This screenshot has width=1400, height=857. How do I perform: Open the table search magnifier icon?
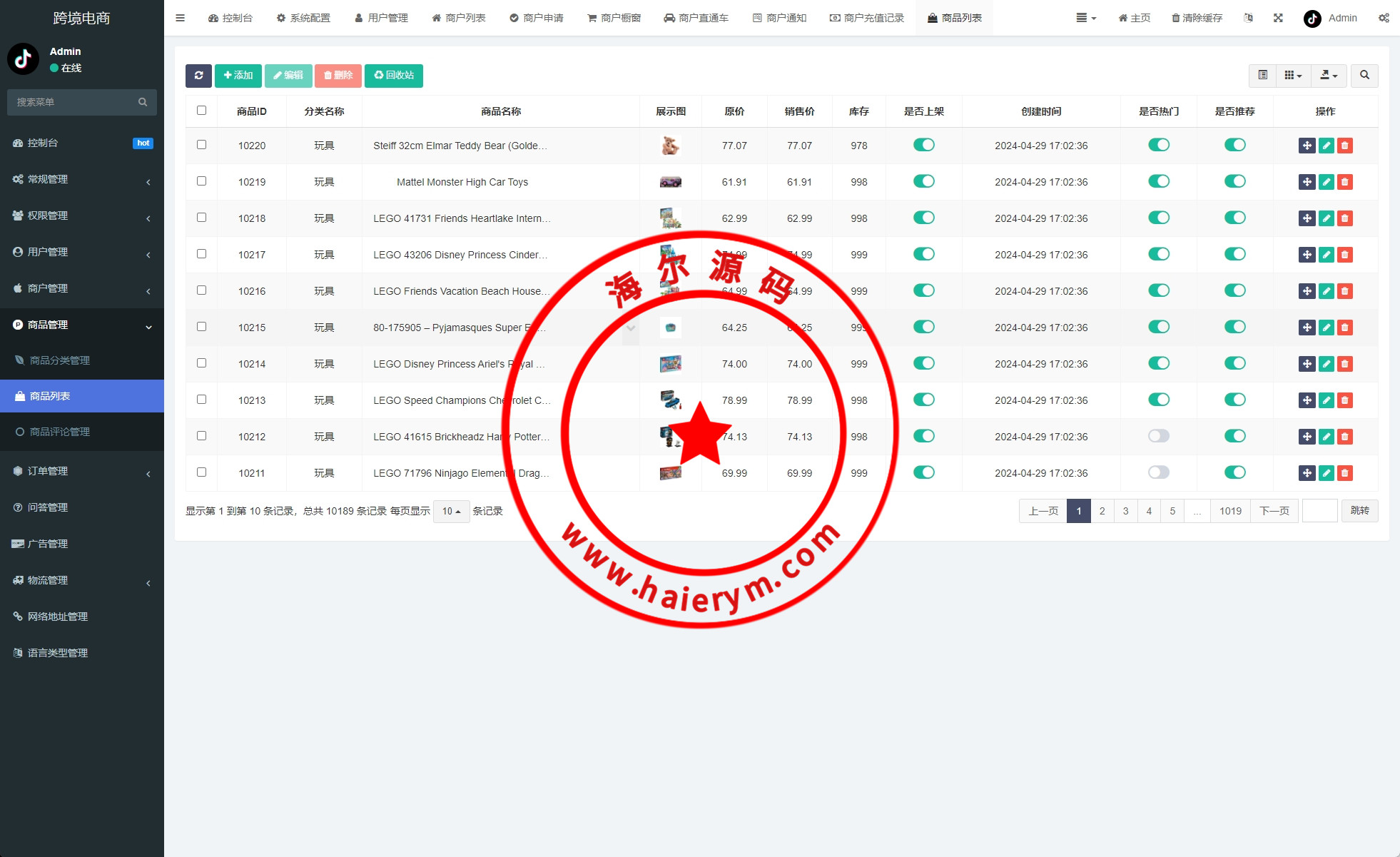(x=1364, y=76)
